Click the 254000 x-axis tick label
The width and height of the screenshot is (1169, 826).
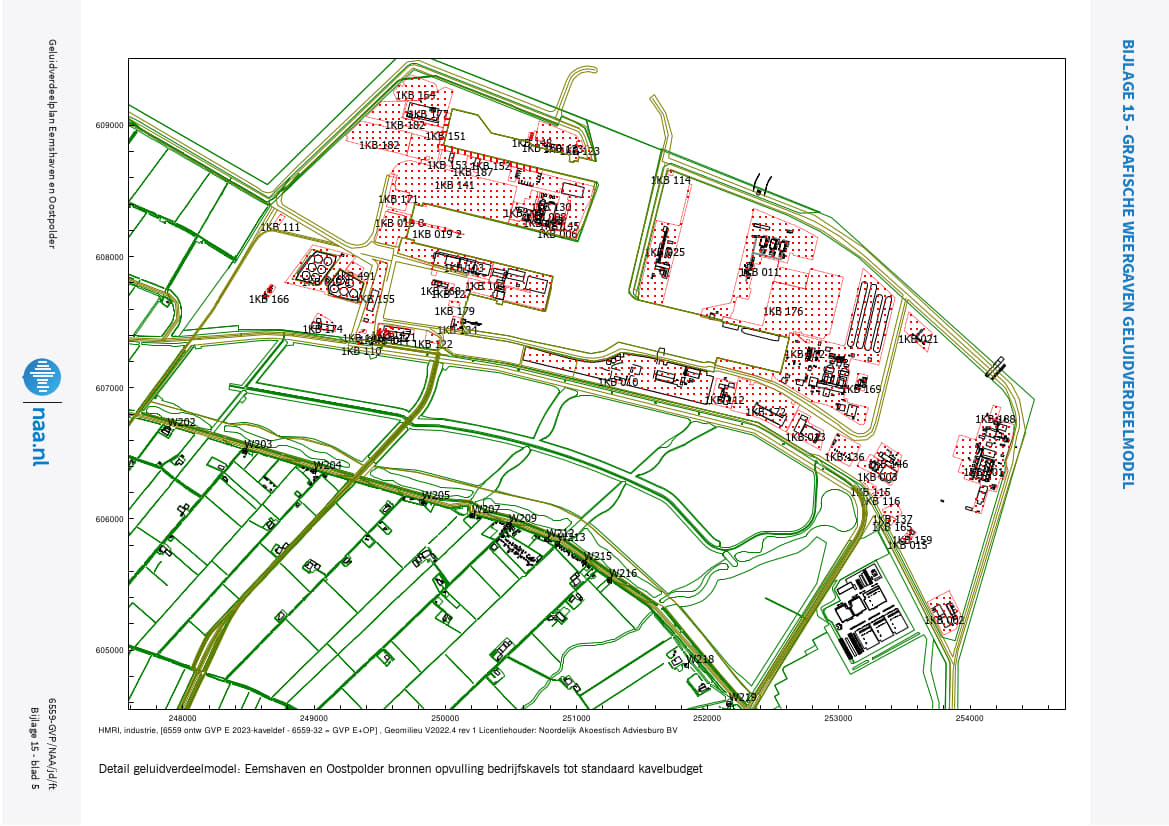tap(969, 718)
